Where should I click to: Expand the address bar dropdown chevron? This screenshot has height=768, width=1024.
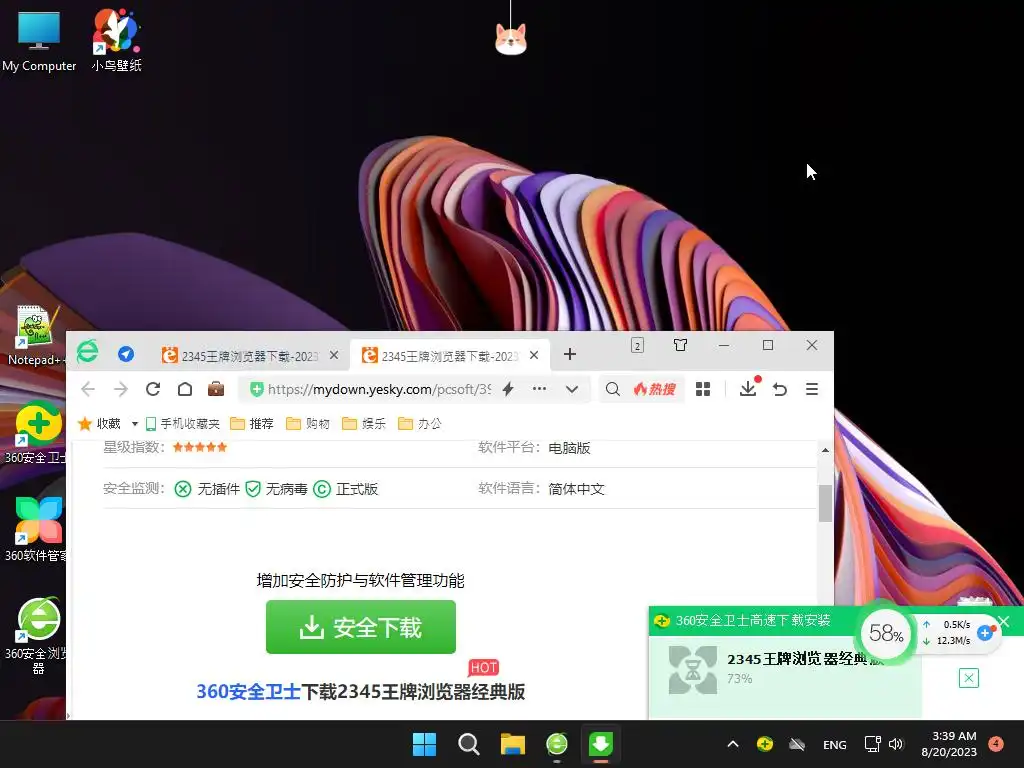(572, 390)
